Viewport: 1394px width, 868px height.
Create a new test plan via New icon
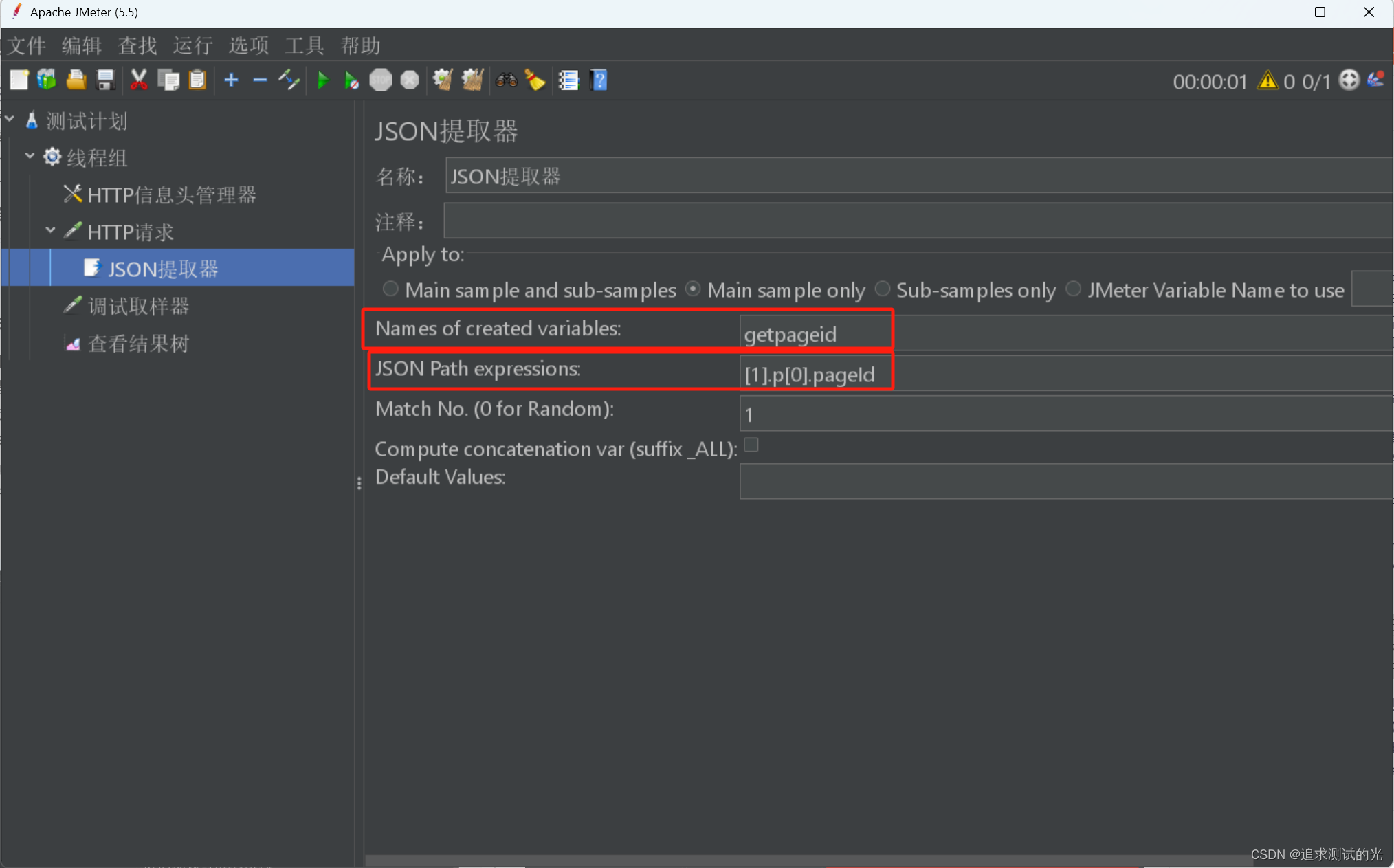tap(19, 80)
